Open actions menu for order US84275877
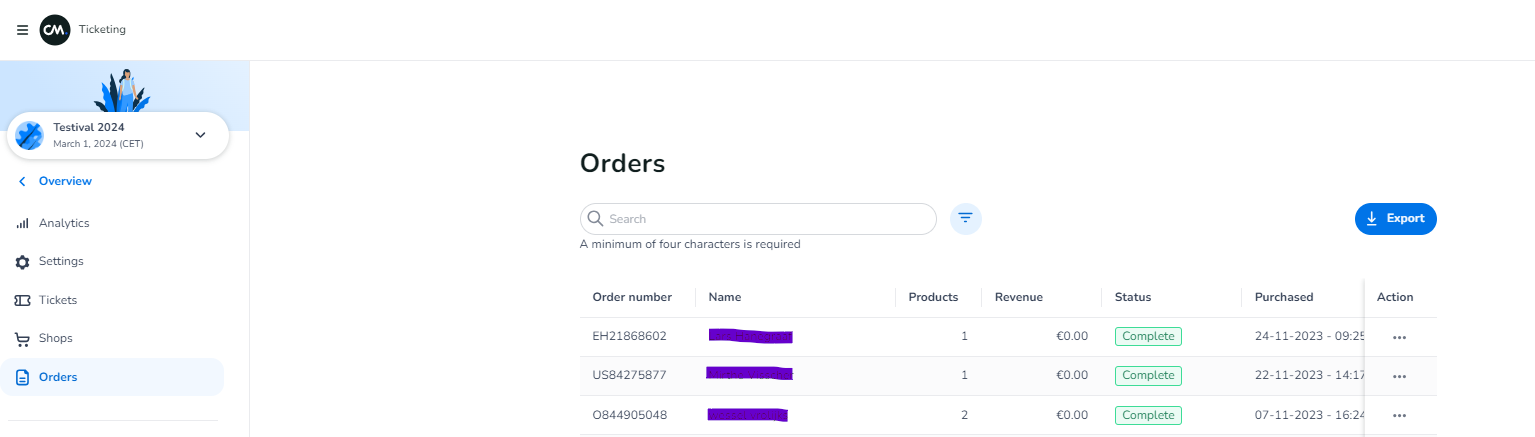Screen dimensions: 1535x437 click(x=1399, y=376)
